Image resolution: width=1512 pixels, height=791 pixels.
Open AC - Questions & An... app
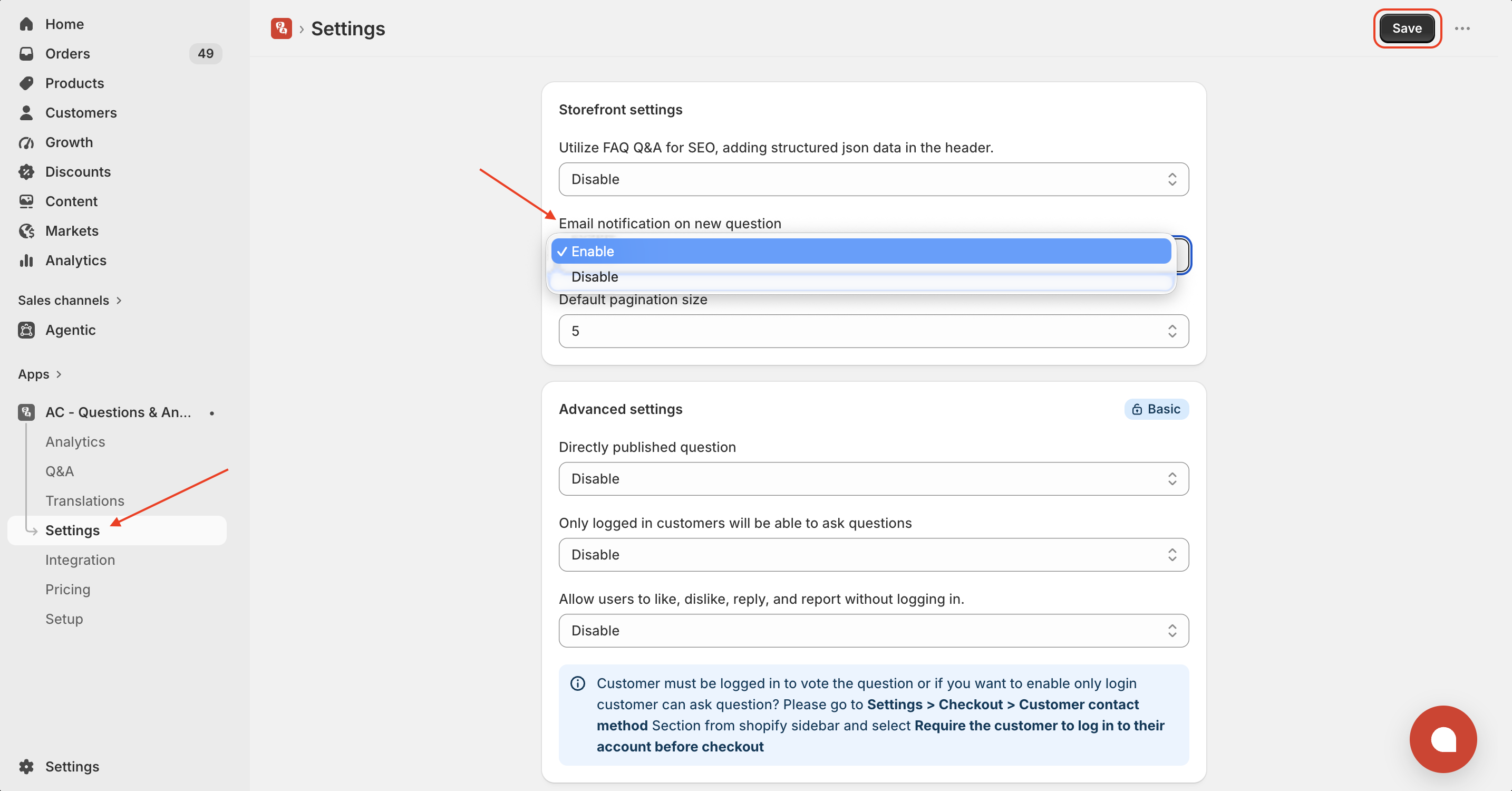tap(117, 412)
